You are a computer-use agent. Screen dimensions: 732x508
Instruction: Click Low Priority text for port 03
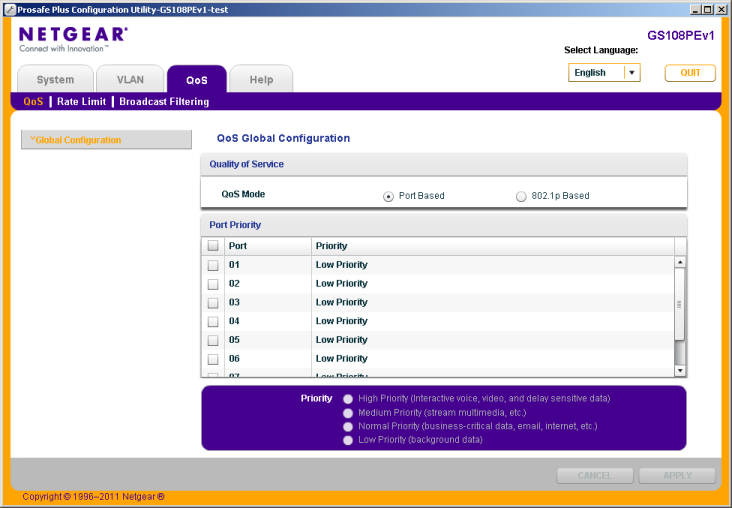point(342,302)
